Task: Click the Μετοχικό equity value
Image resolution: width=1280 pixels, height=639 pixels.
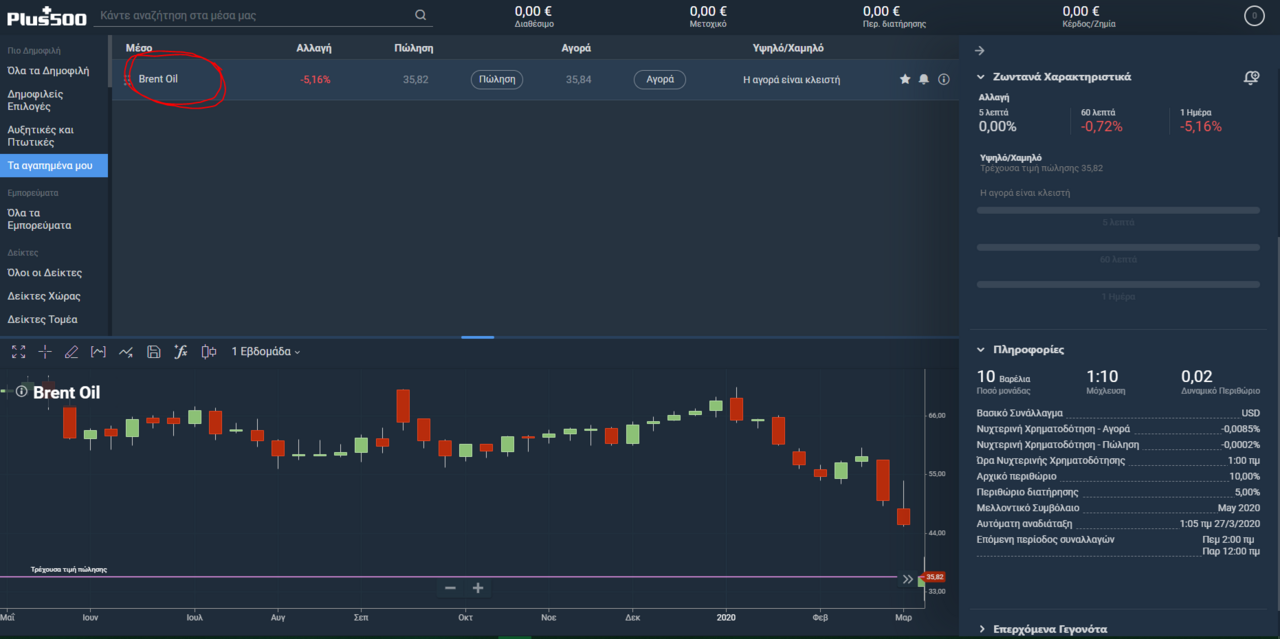Action: tap(708, 11)
